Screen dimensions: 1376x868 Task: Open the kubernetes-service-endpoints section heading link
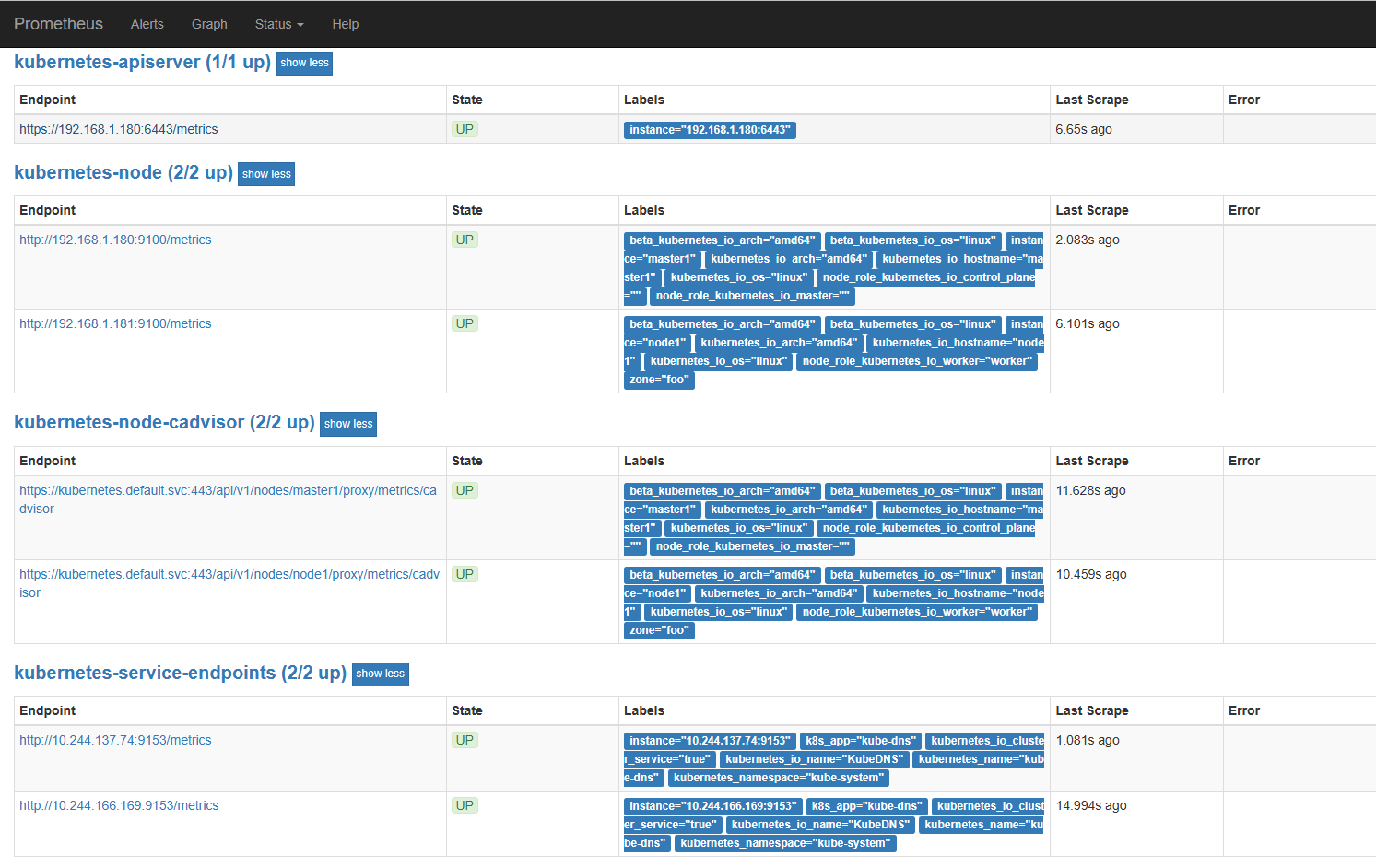[181, 673]
